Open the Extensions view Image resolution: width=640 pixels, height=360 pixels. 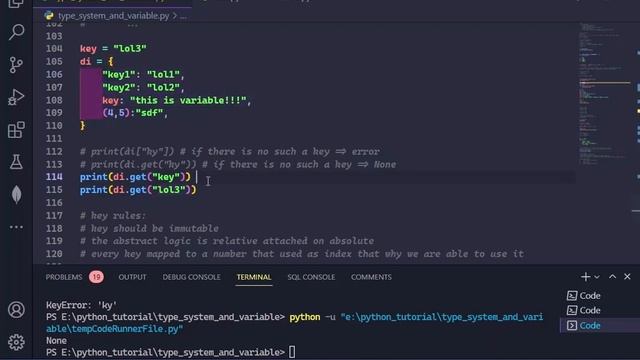tap(16, 130)
